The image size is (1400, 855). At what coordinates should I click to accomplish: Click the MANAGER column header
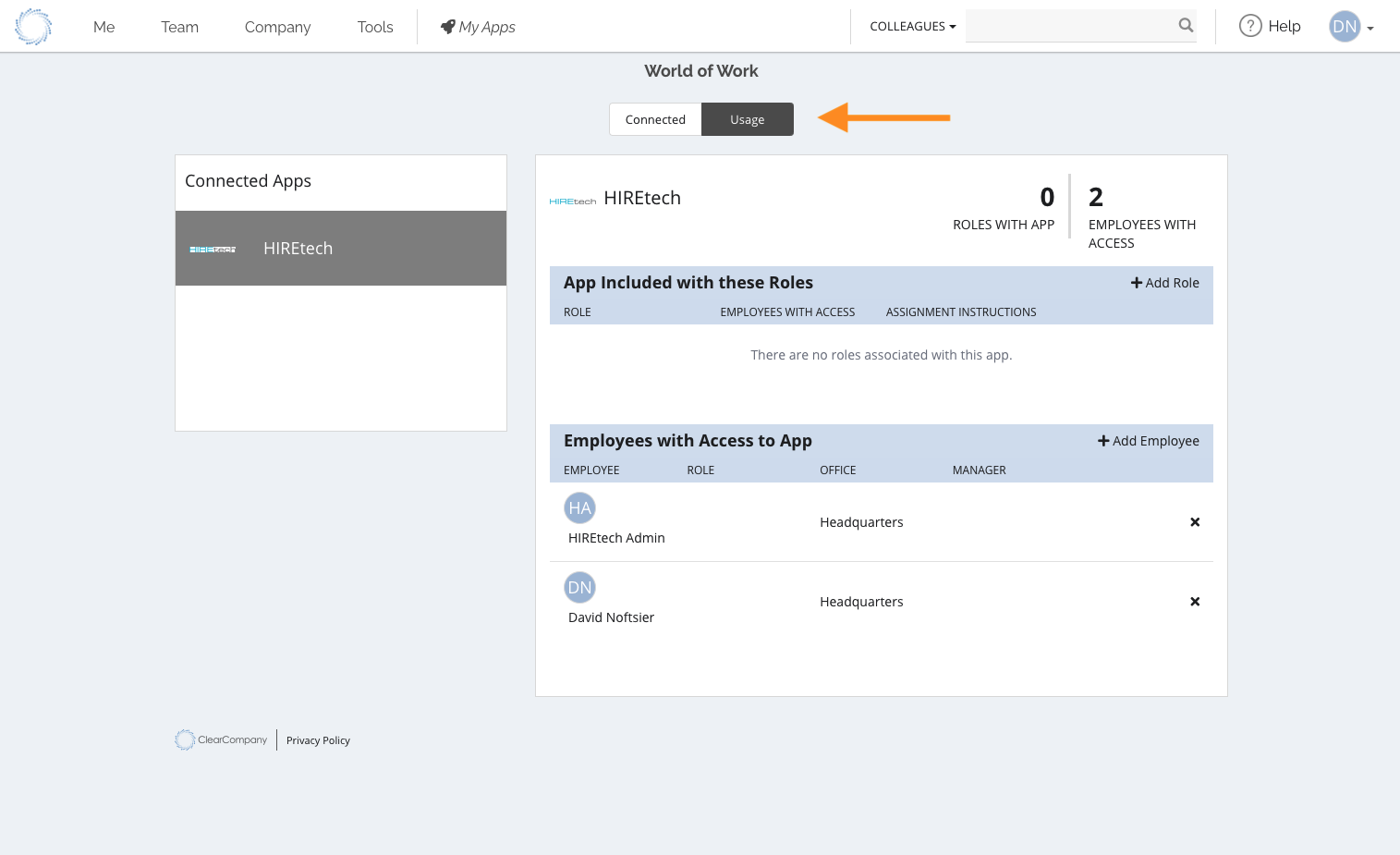(979, 470)
